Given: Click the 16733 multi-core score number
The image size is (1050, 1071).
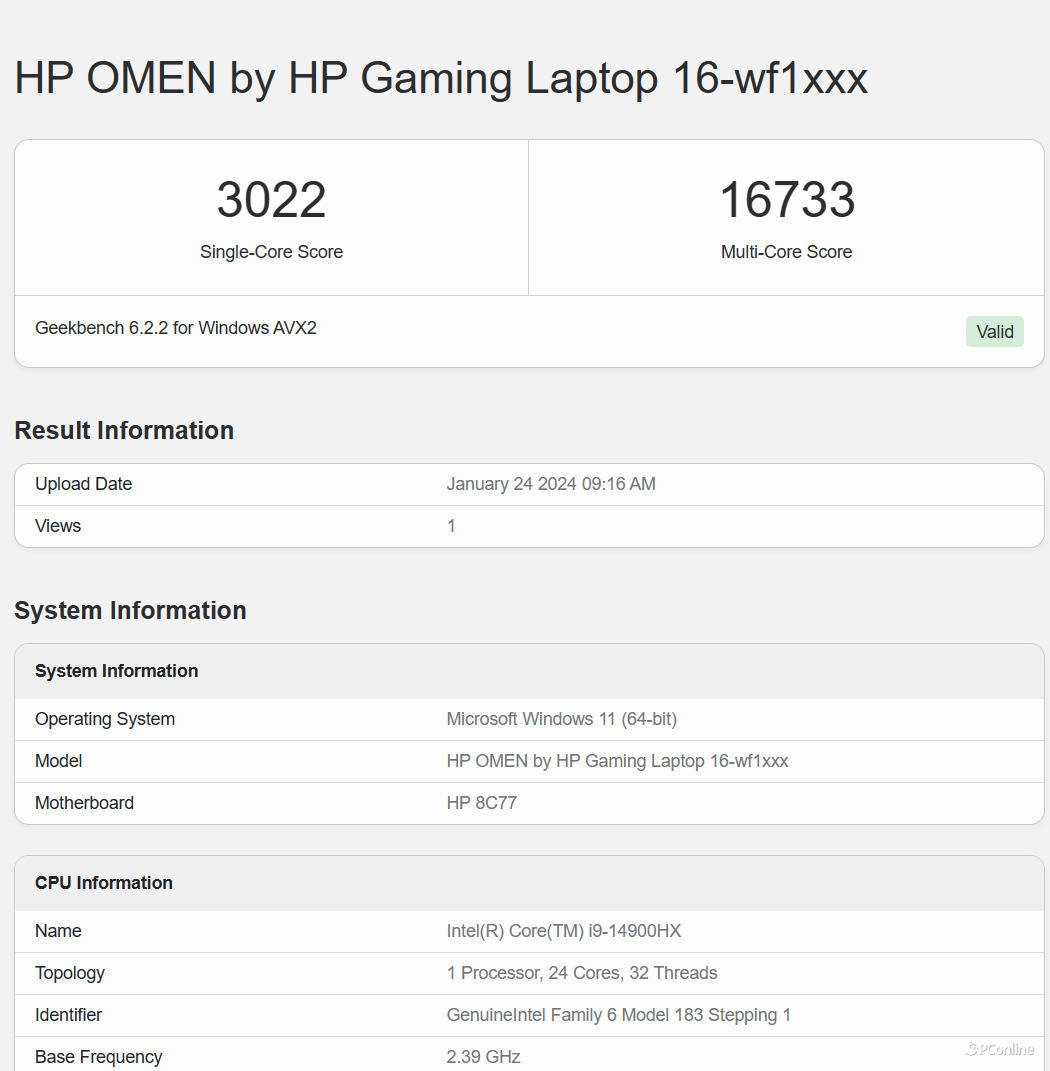Looking at the screenshot, I should pos(787,200).
